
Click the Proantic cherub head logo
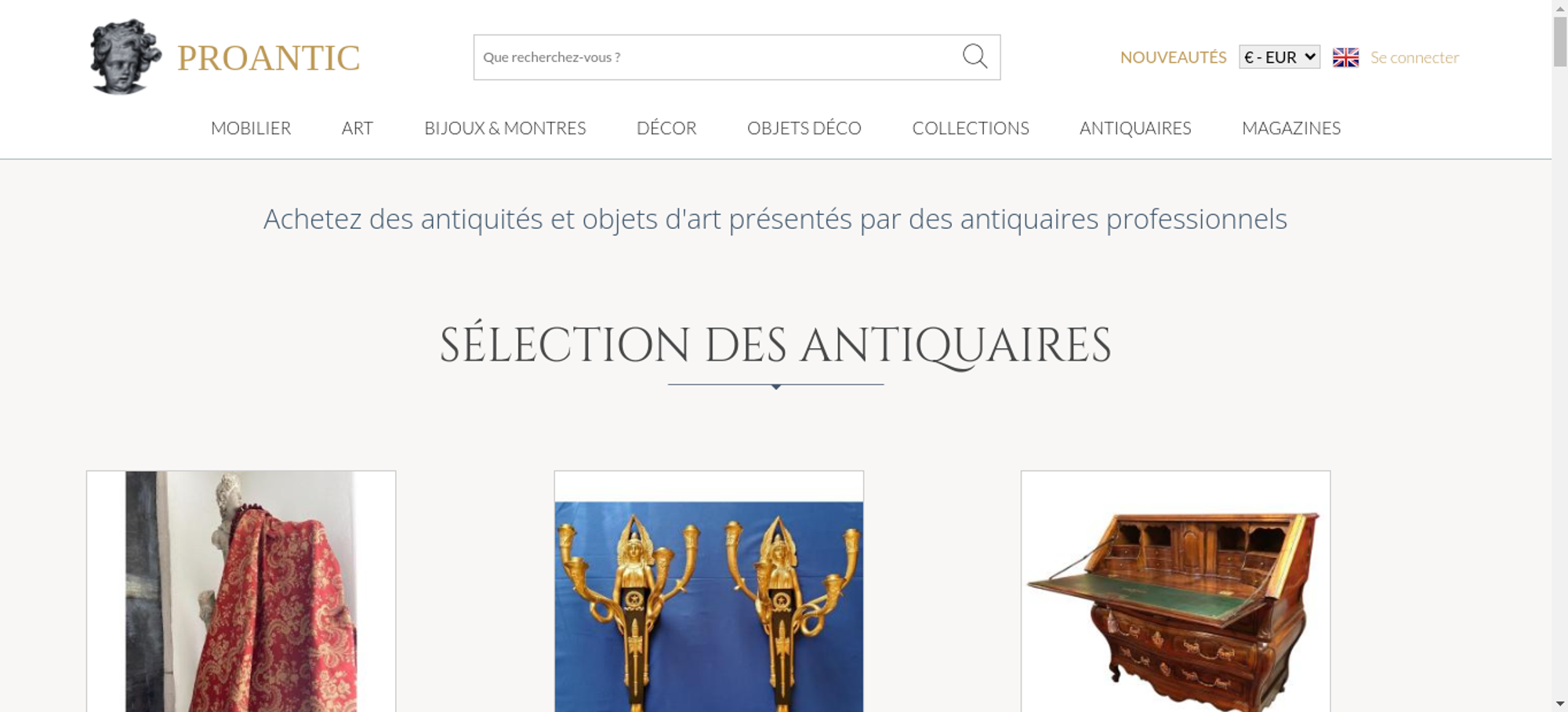click(x=125, y=56)
